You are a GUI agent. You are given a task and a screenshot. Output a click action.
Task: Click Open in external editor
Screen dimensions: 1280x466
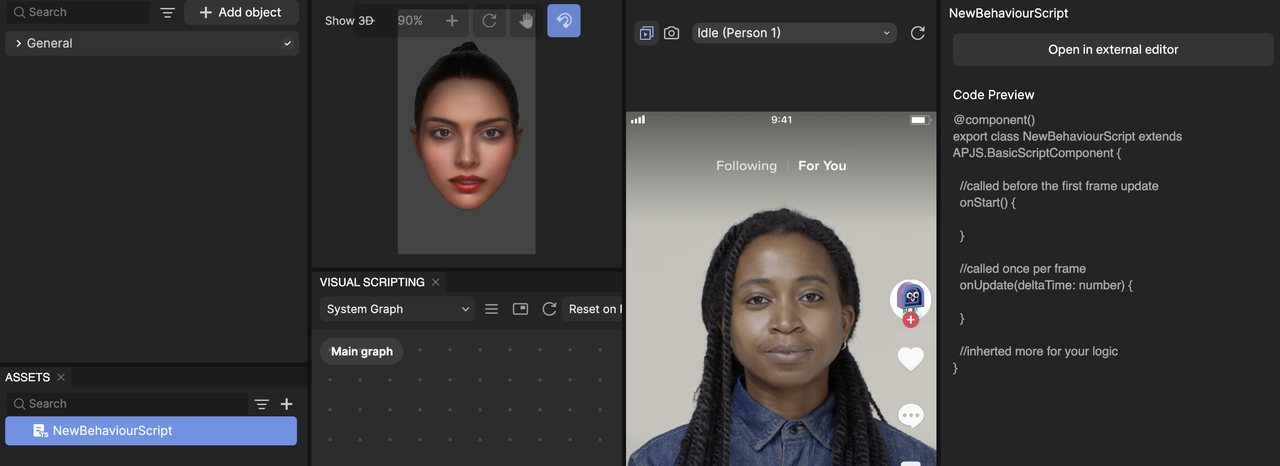tap(1113, 49)
